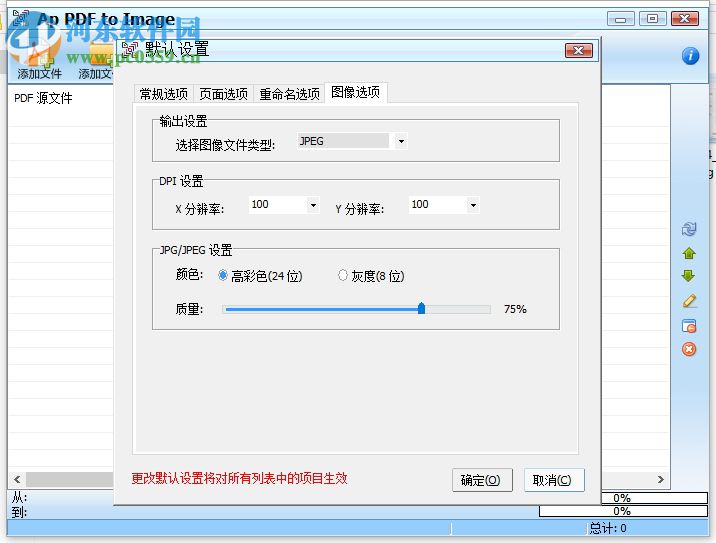Click the Y 分辨率 value field showing 100
Viewport: 716px width, 543px height.
tap(438, 205)
